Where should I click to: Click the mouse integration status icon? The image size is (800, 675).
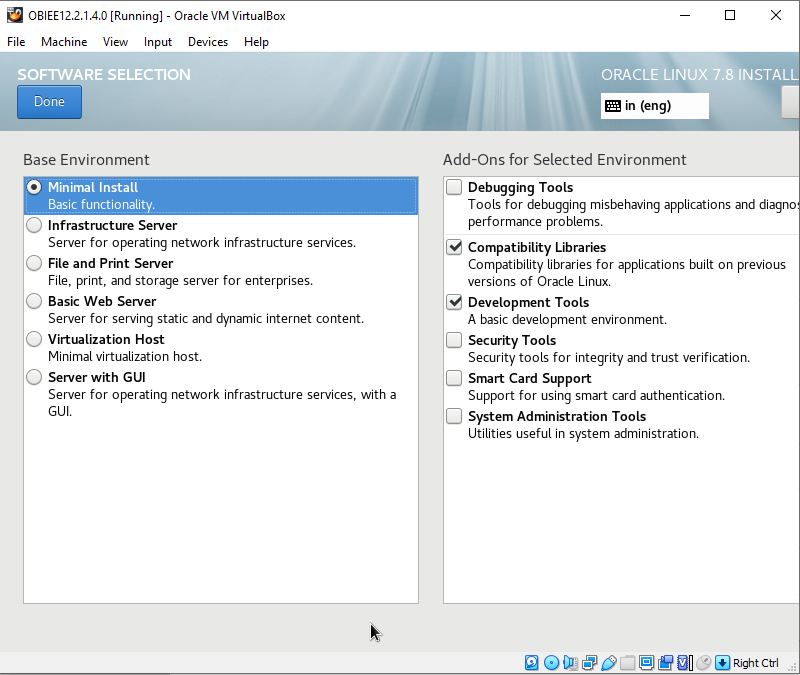[704, 663]
